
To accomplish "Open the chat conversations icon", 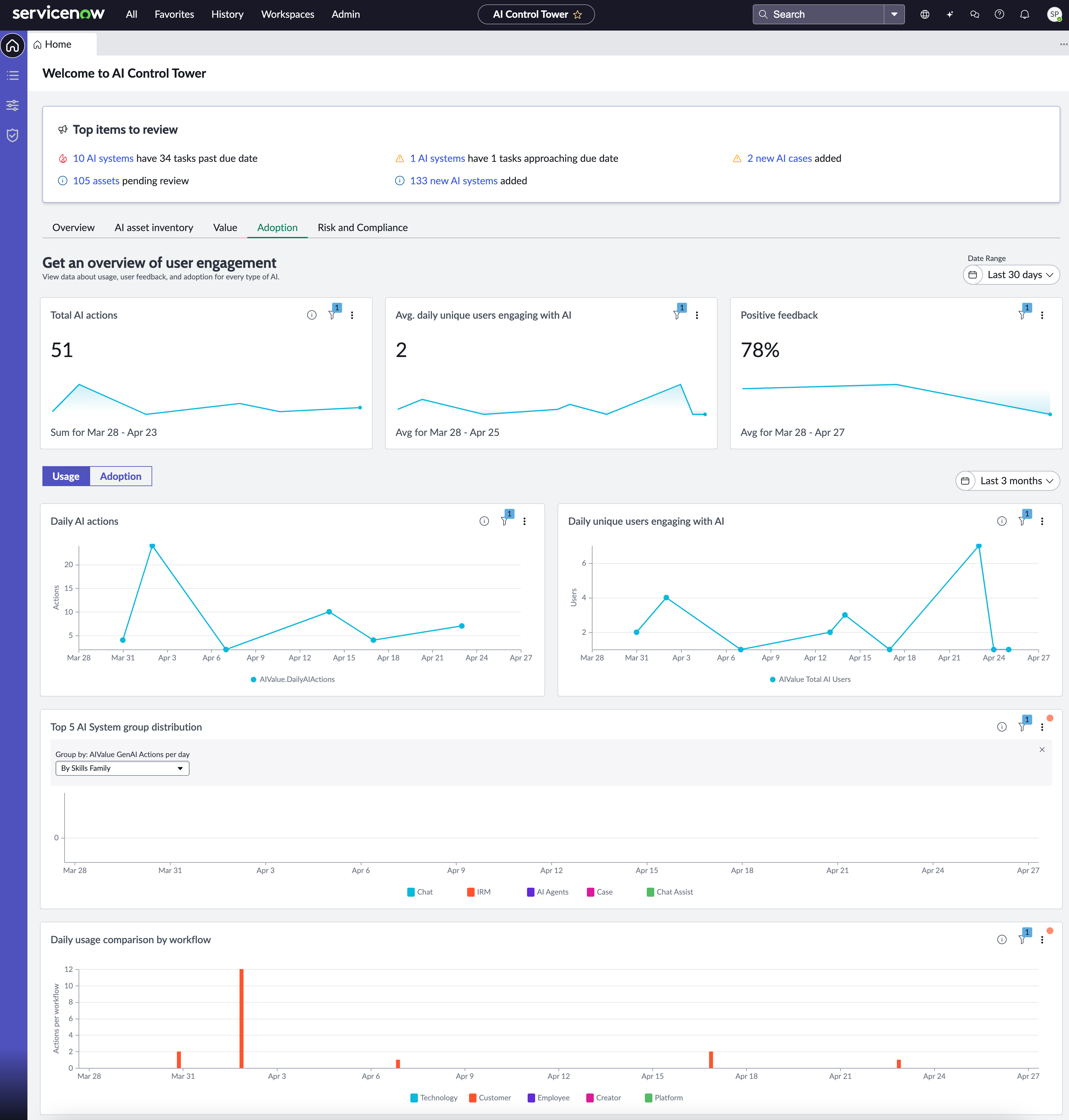I will point(975,14).
